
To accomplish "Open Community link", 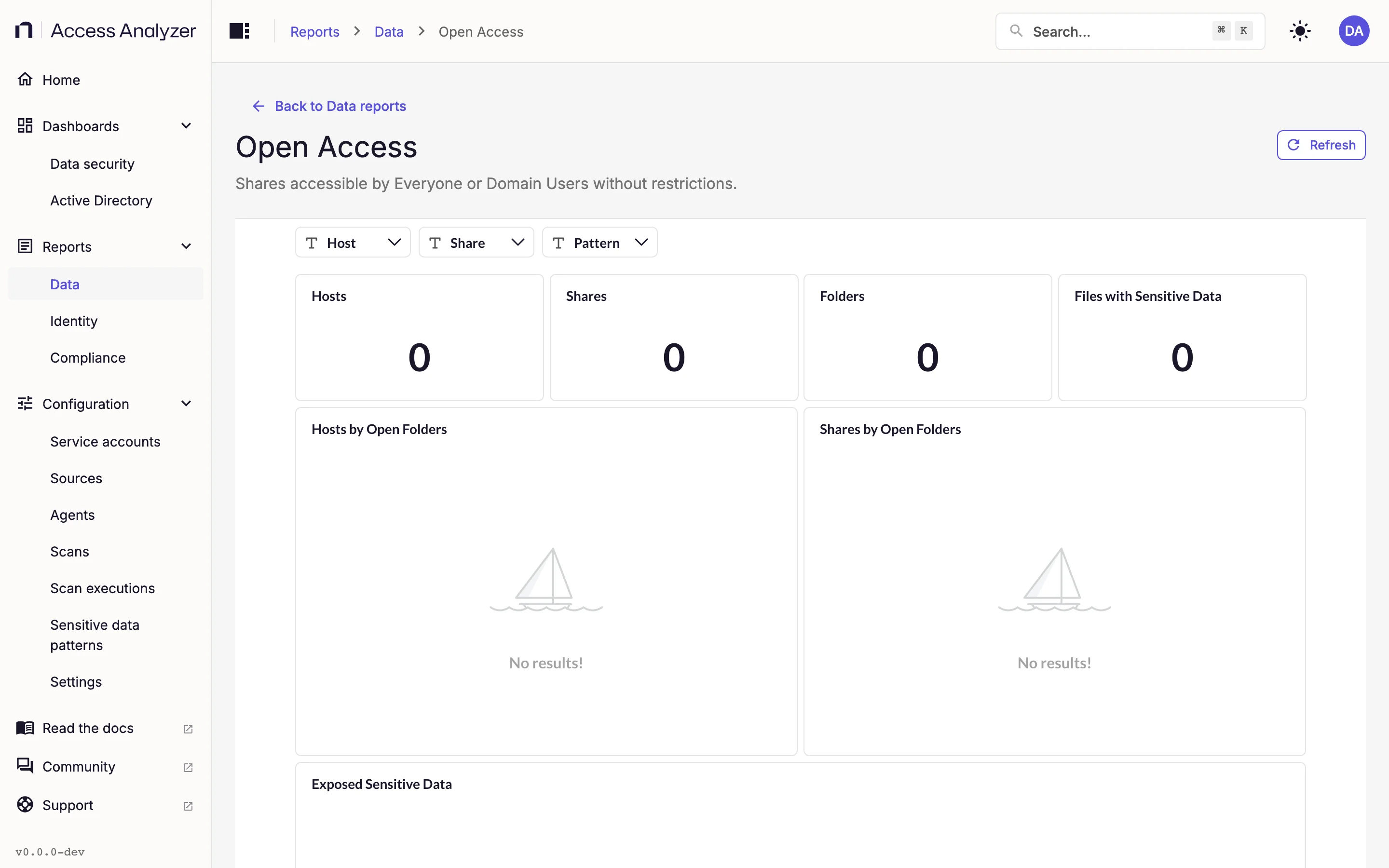I will [106, 766].
